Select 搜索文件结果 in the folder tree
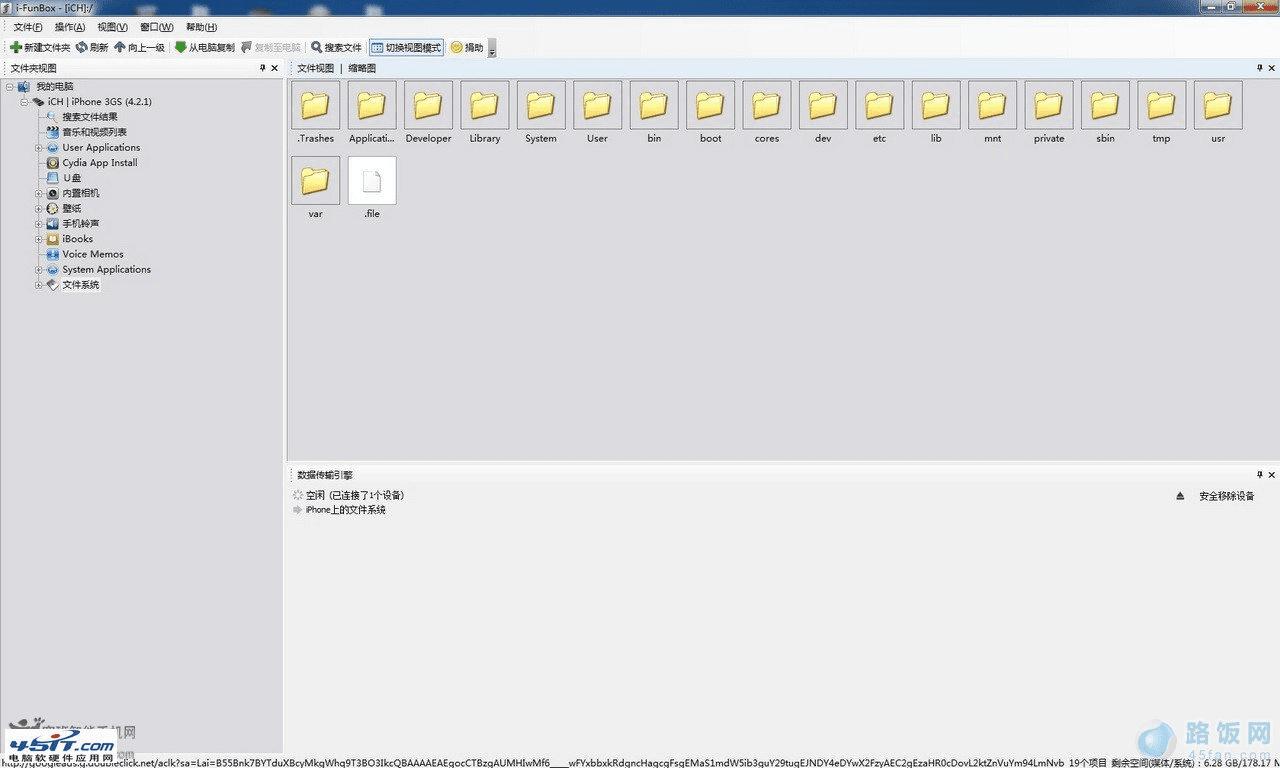 coord(90,117)
